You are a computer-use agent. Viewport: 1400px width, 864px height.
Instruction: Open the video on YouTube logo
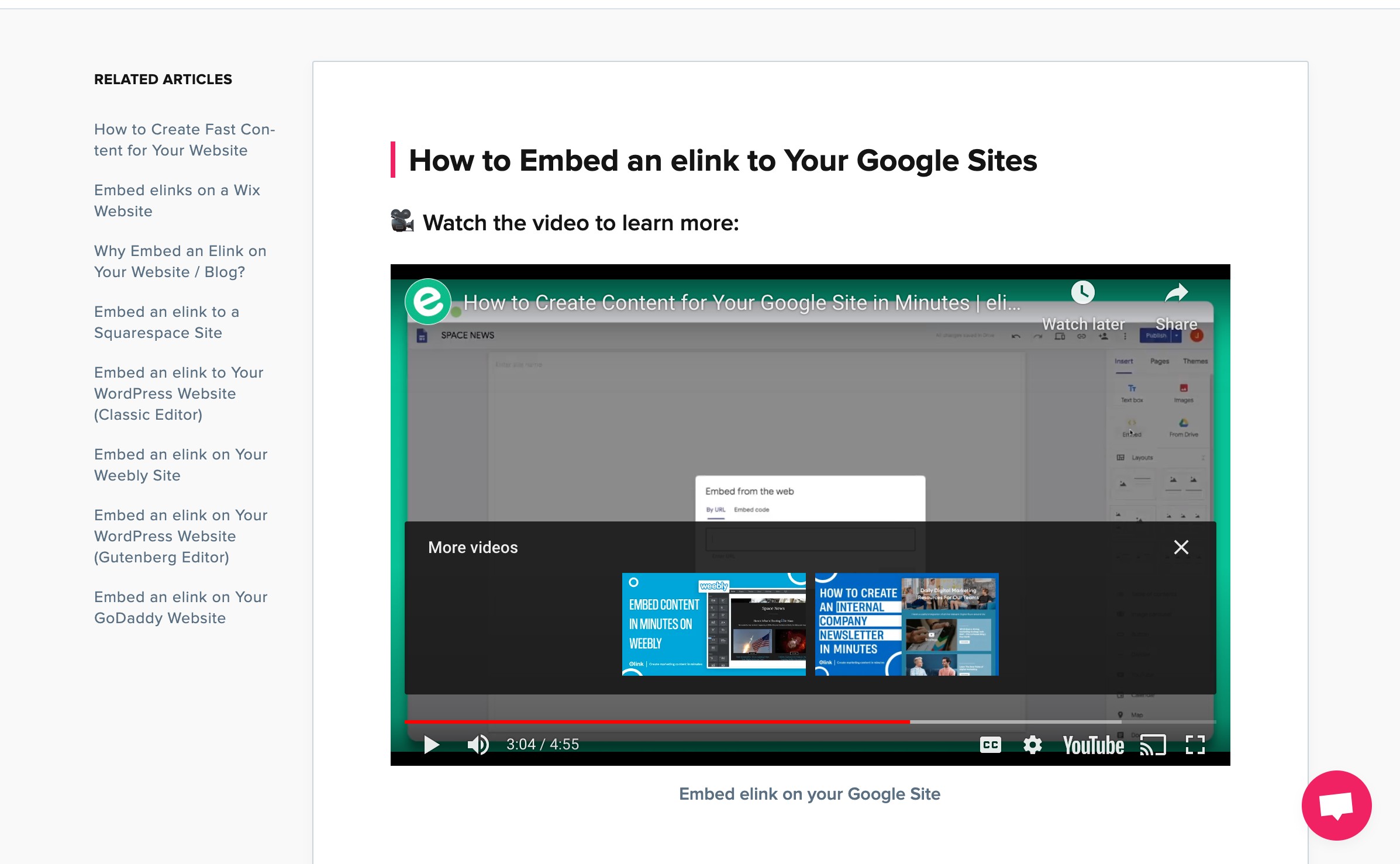[1093, 745]
